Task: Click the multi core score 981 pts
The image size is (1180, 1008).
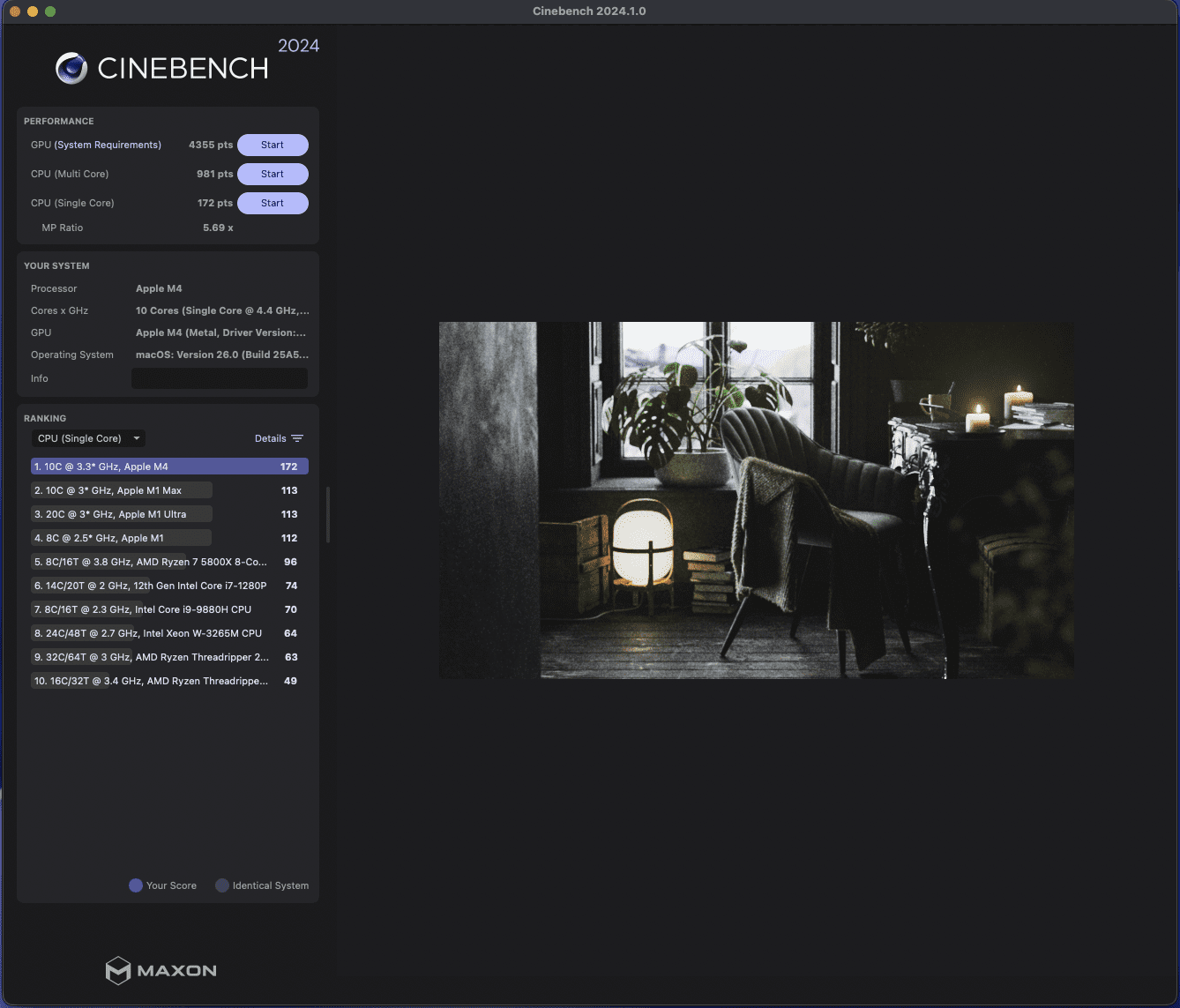Action: pyautogui.click(x=214, y=174)
